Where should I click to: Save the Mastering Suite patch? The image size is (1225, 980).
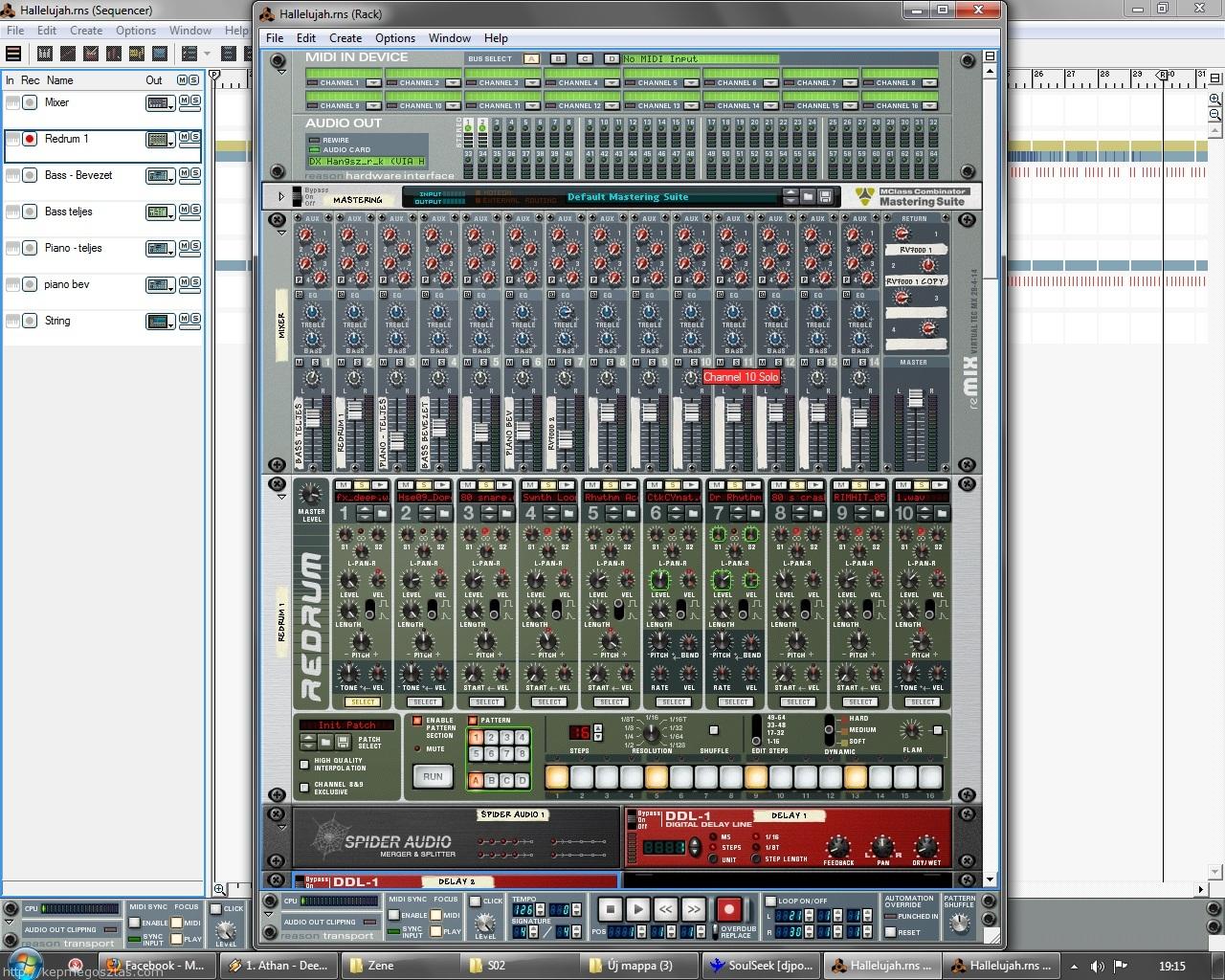point(824,197)
